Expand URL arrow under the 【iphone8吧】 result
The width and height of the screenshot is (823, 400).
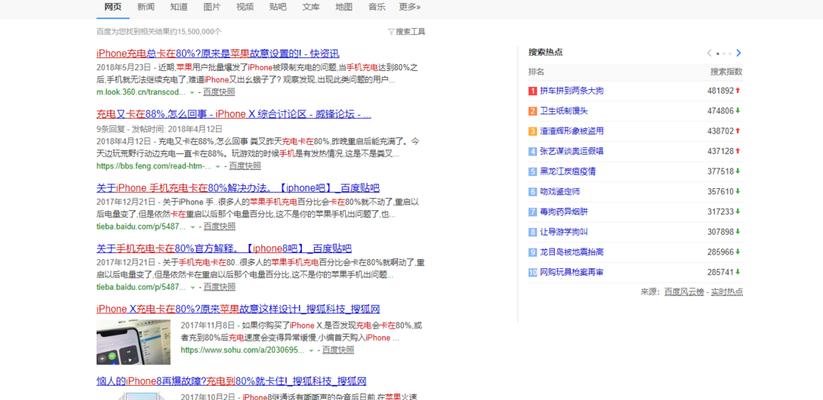click(192, 287)
